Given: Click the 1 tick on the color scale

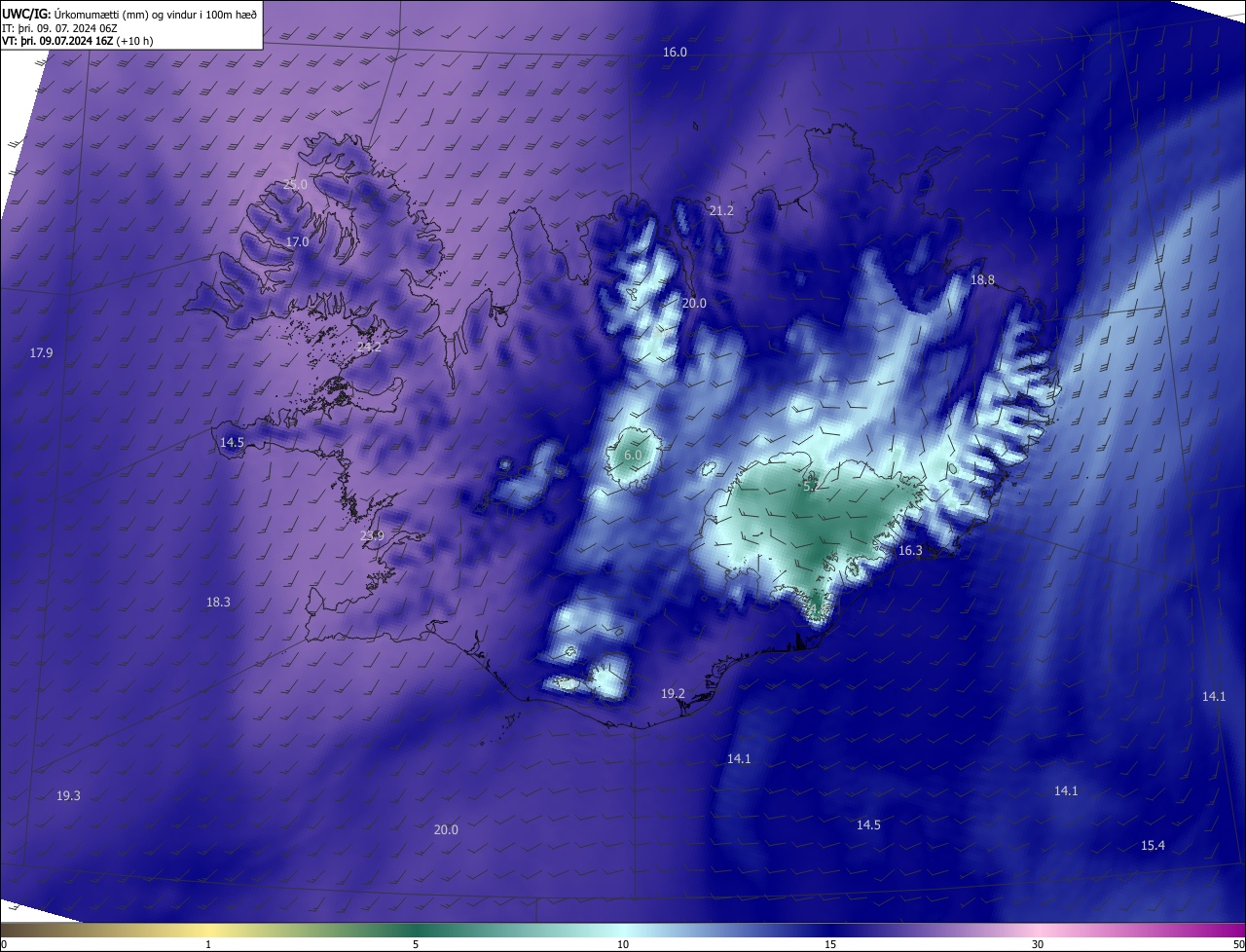Looking at the screenshot, I should pyautogui.click(x=208, y=944).
